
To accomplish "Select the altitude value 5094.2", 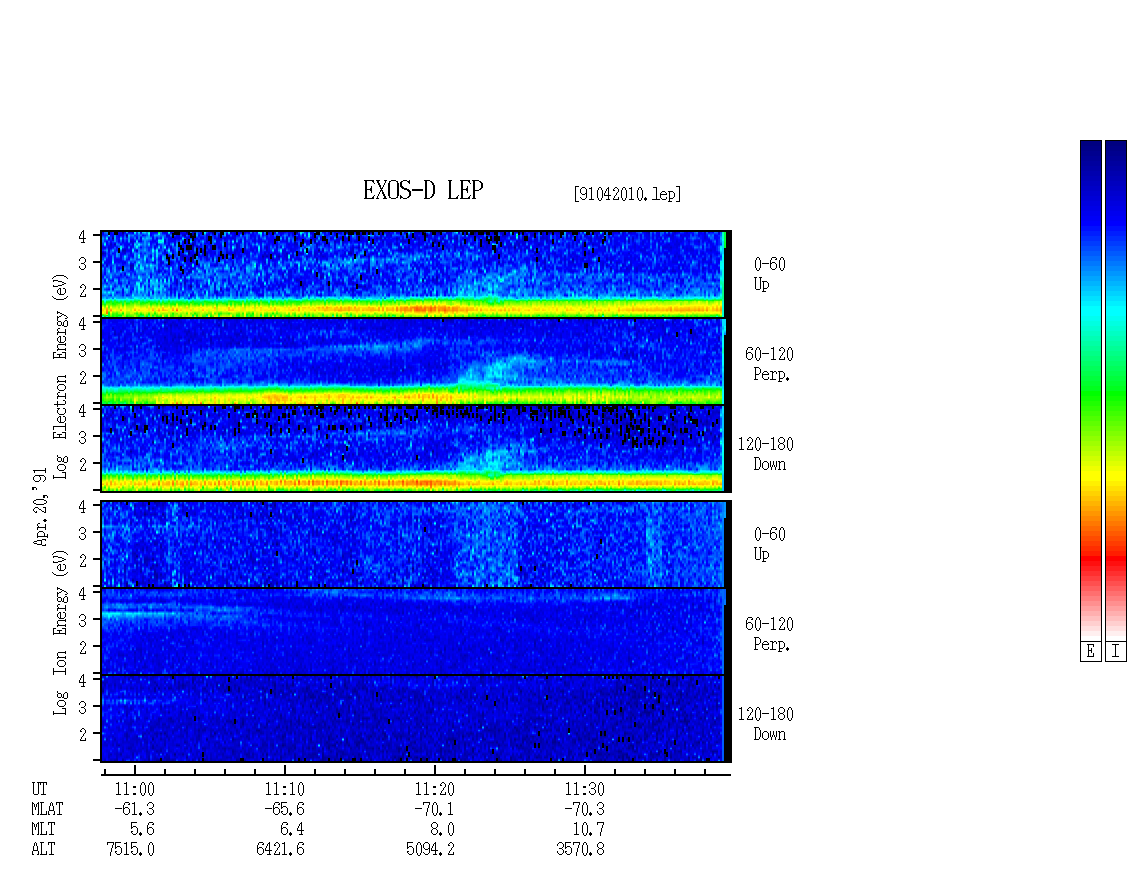I will point(430,849).
